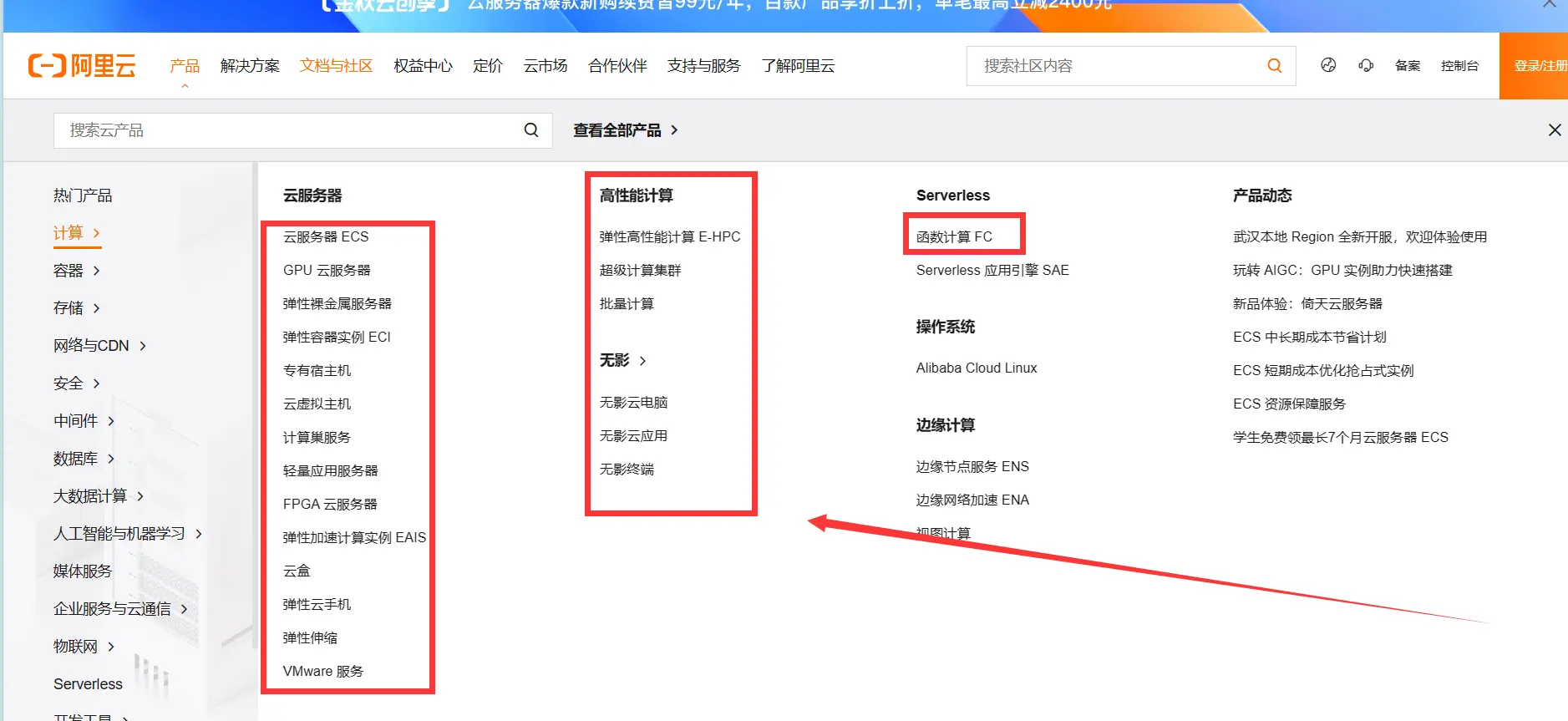This screenshot has height=721, width=1568.
Task: Open 函数计算 FC product link
Action: (x=954, y=237)
